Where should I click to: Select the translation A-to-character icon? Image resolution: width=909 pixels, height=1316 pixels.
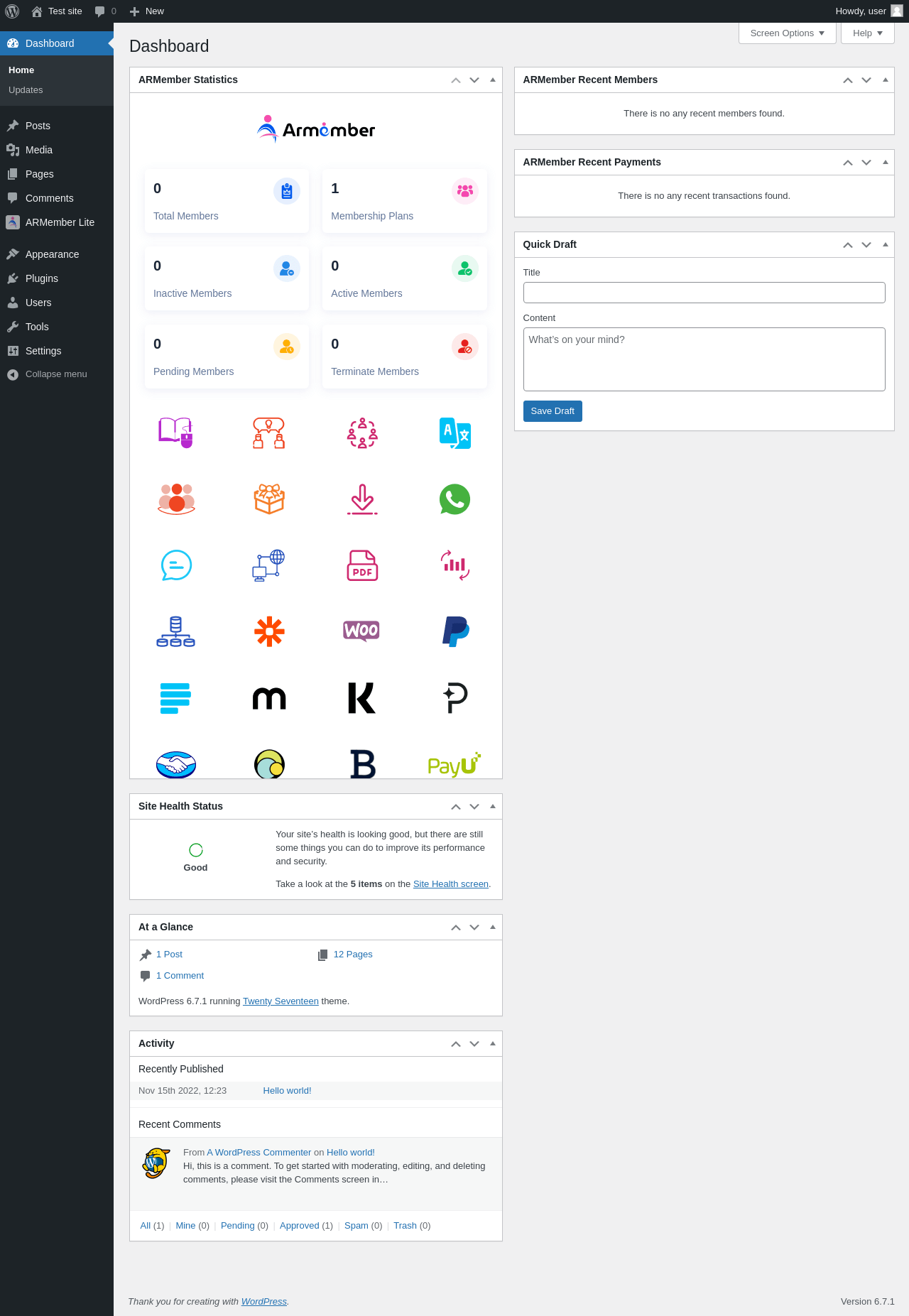pyautogui.click(x=455, y=433)
